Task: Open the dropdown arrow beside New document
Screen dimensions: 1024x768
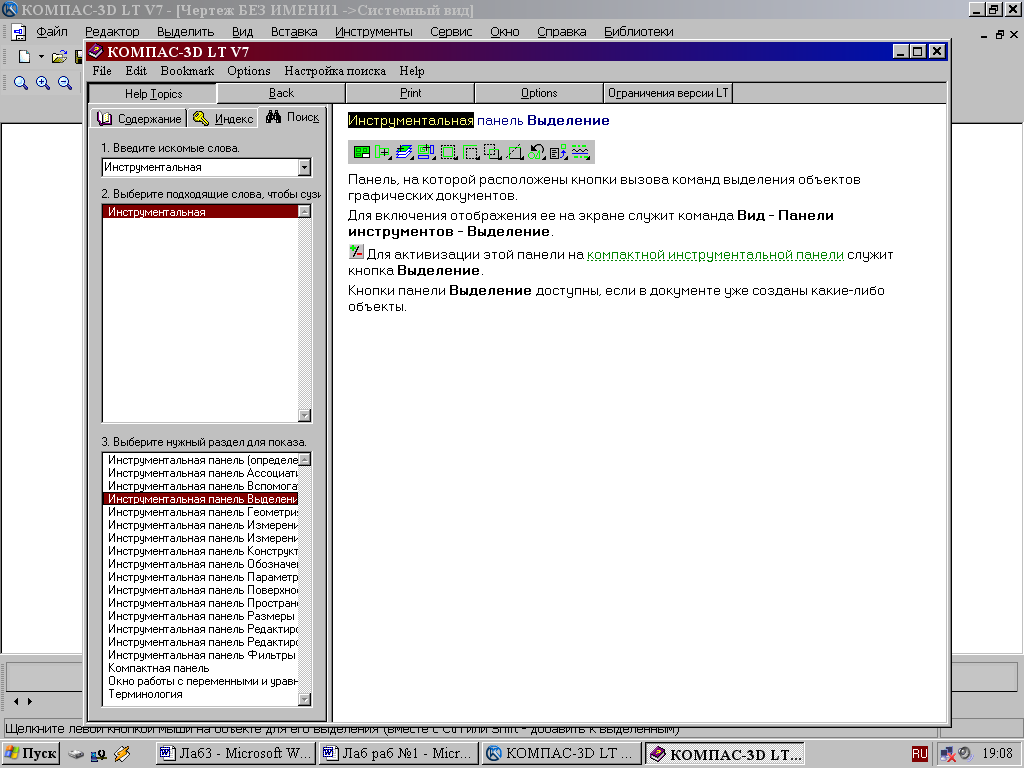Action: click(41, 57)
